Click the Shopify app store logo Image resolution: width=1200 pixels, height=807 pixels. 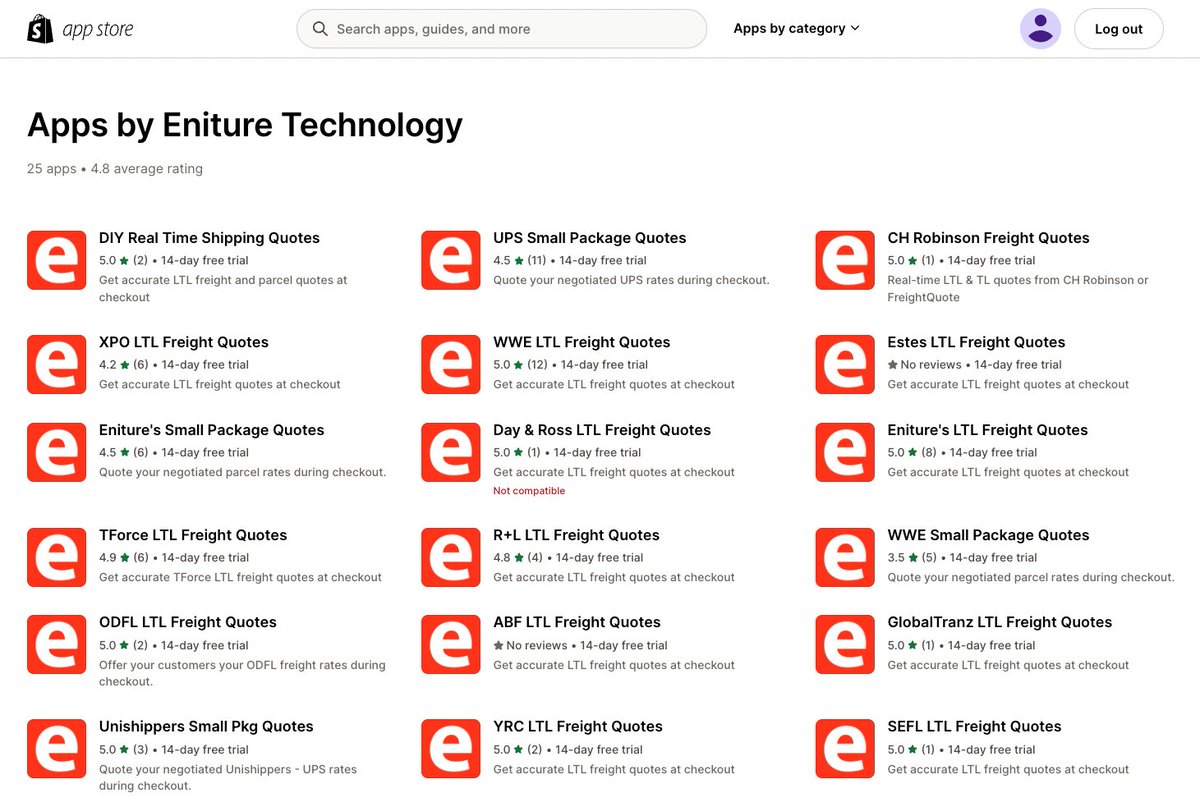[x=80, y=29]
